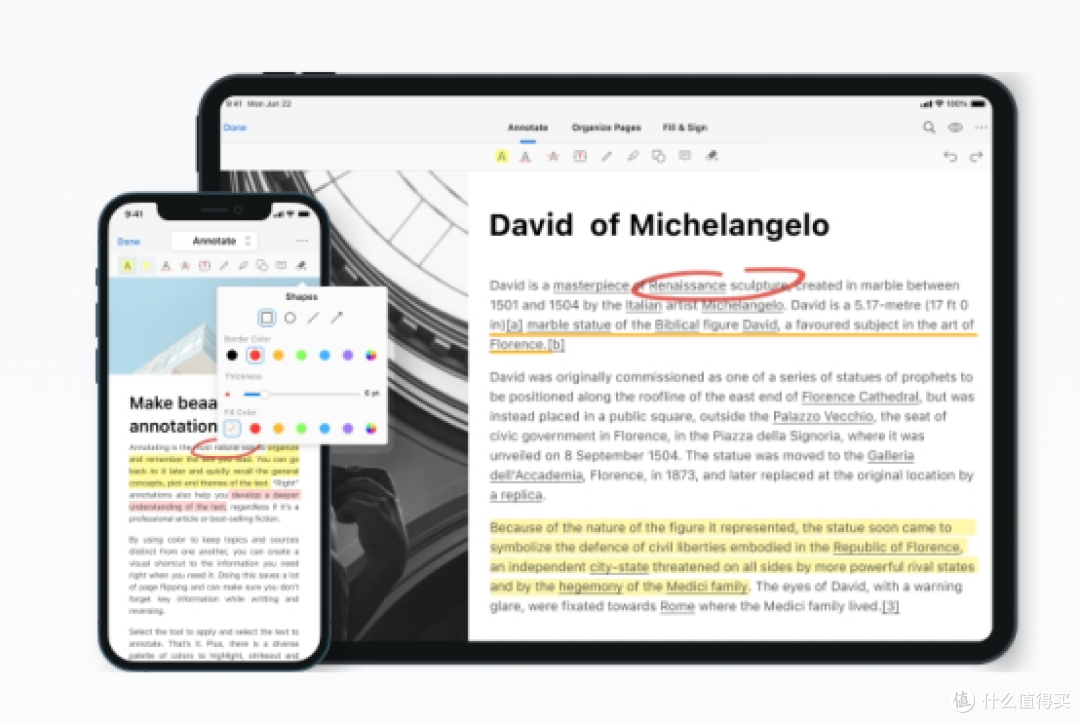Pick blue as the fill color
The width and height of the screenshot is (1080, 723).
324,428
